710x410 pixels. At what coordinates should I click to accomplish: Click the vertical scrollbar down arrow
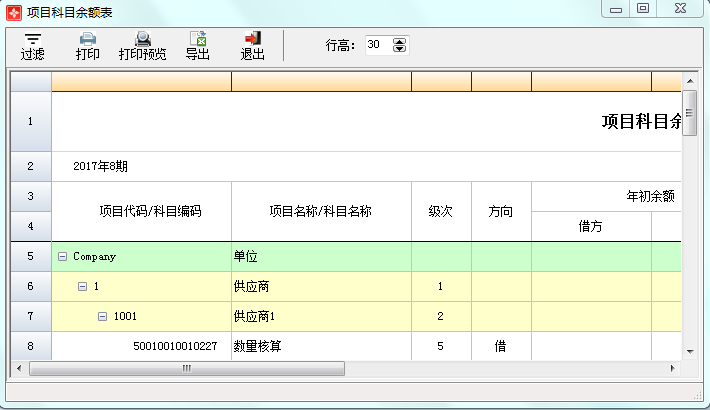click(x=690, y=352)
